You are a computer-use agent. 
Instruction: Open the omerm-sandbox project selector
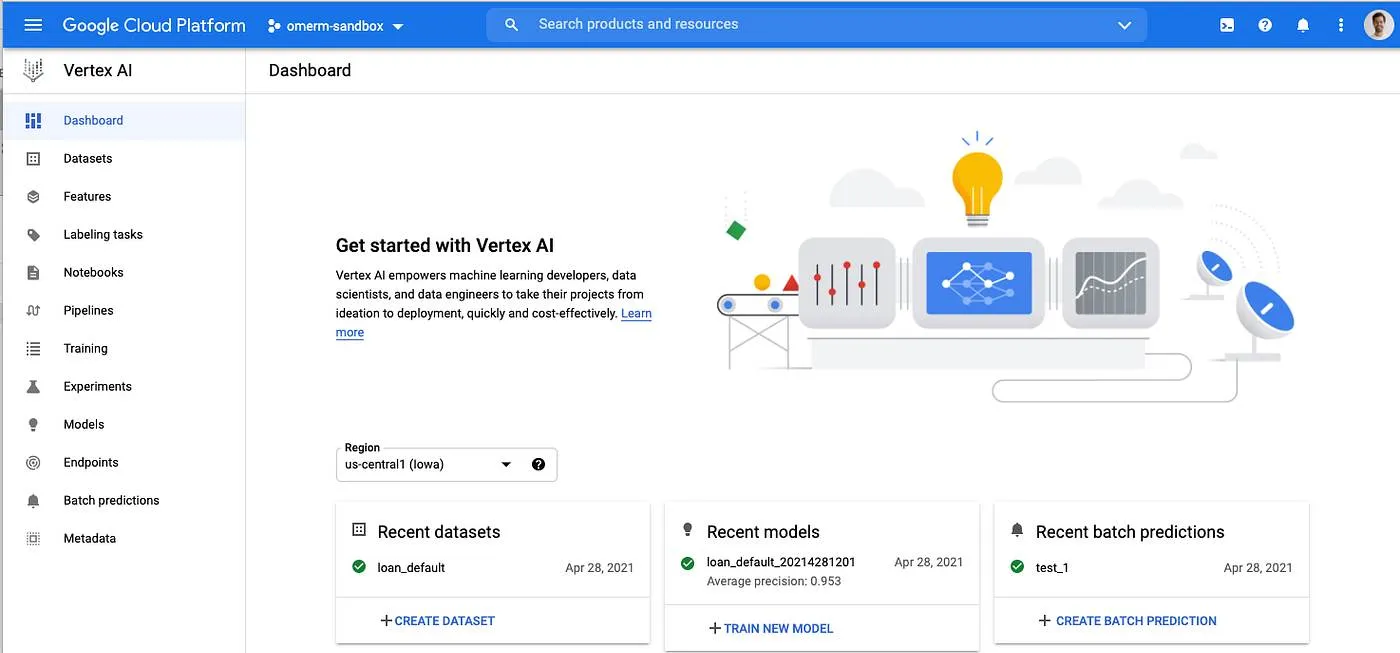[335, 27]
